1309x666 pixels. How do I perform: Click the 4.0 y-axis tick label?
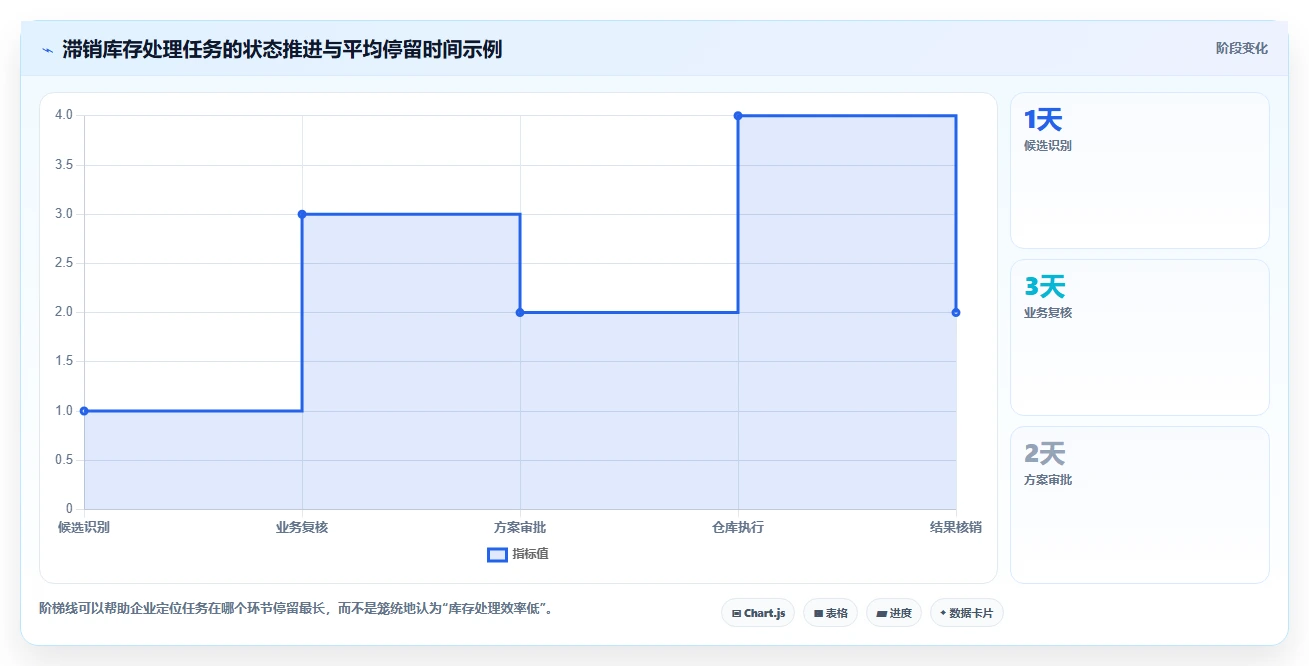coord(64,115)
